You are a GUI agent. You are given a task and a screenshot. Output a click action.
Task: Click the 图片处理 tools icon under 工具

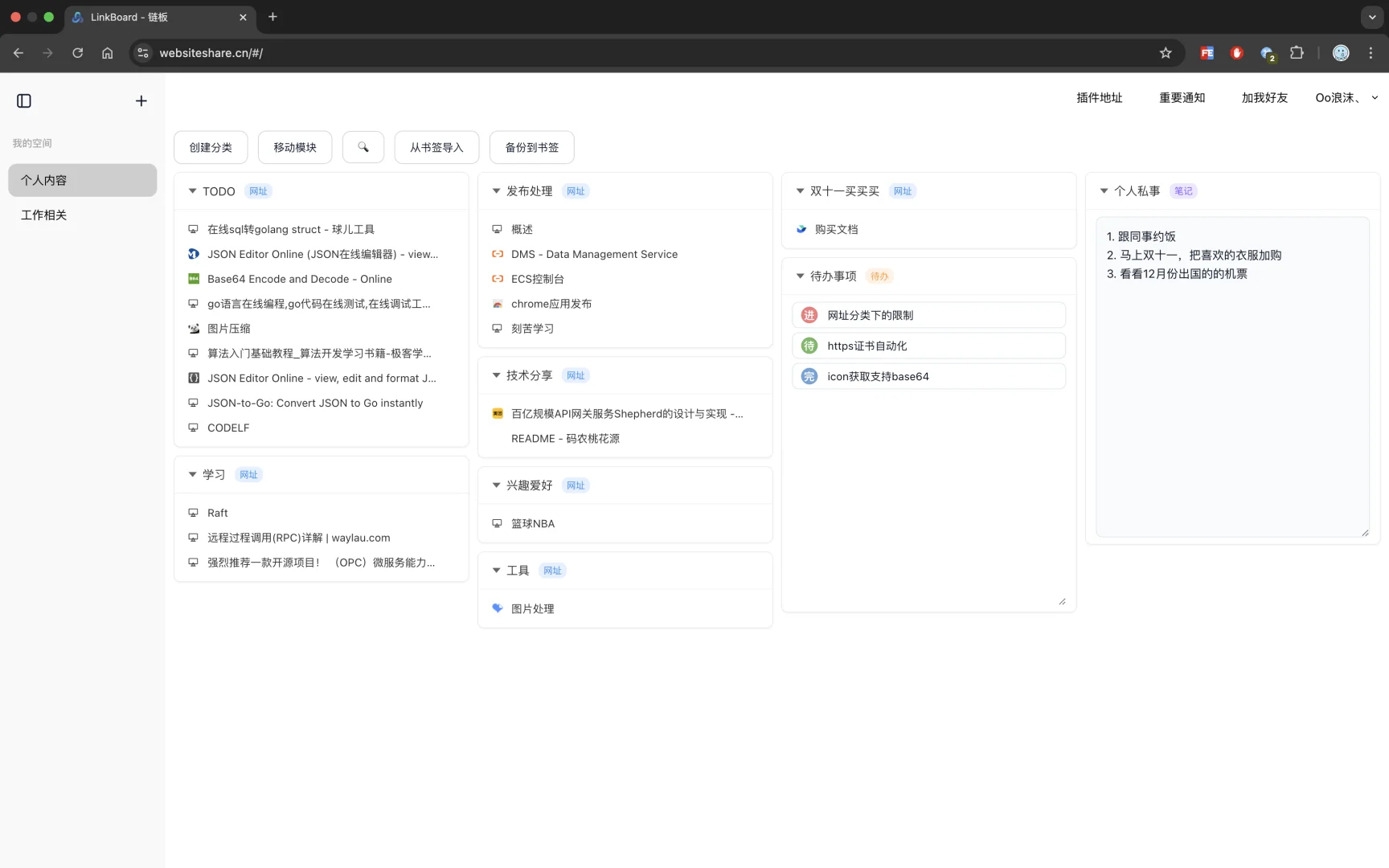pyautogui.click(x=497, y=608)
